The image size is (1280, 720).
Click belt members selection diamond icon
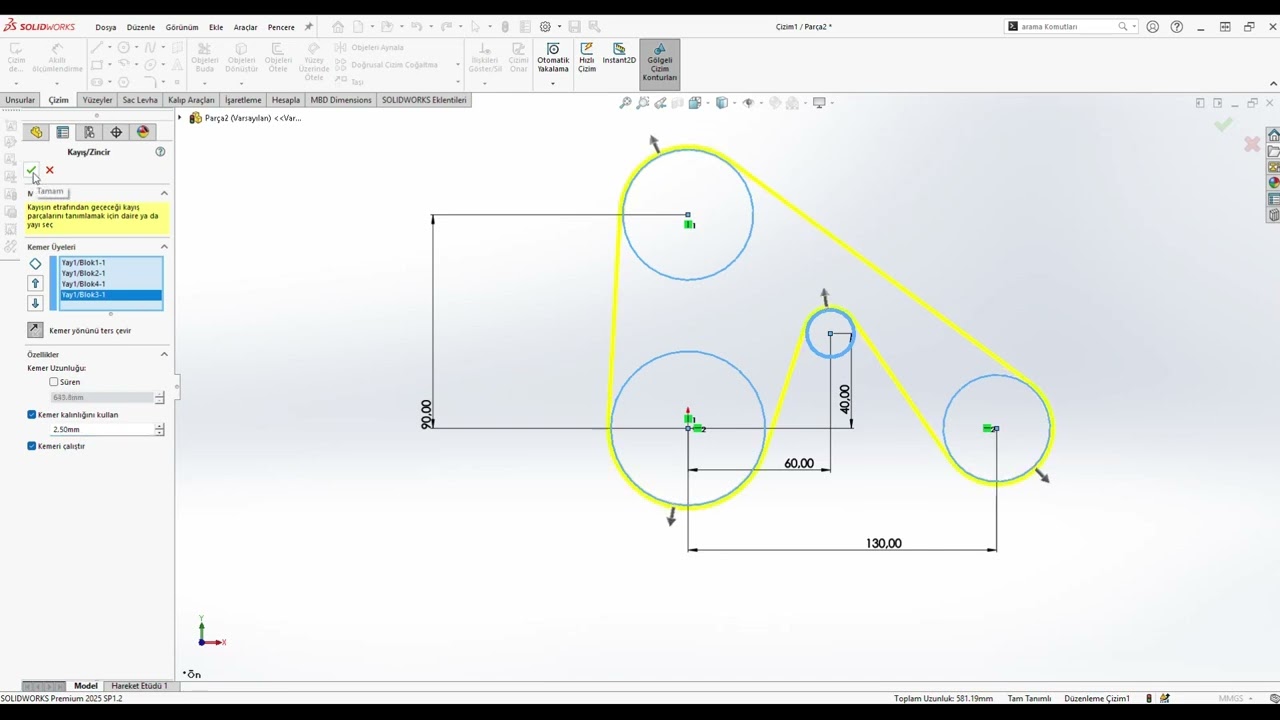[35, 264]
